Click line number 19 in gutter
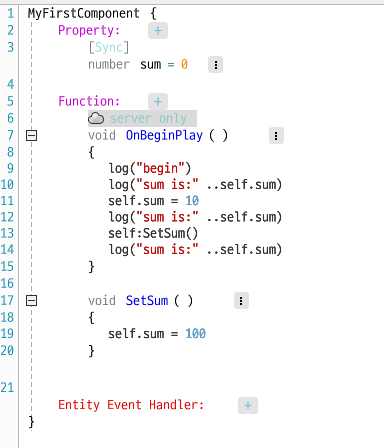The width and height of the screenshot is (384, 448). pyautogui.click(x=7, y=333)
